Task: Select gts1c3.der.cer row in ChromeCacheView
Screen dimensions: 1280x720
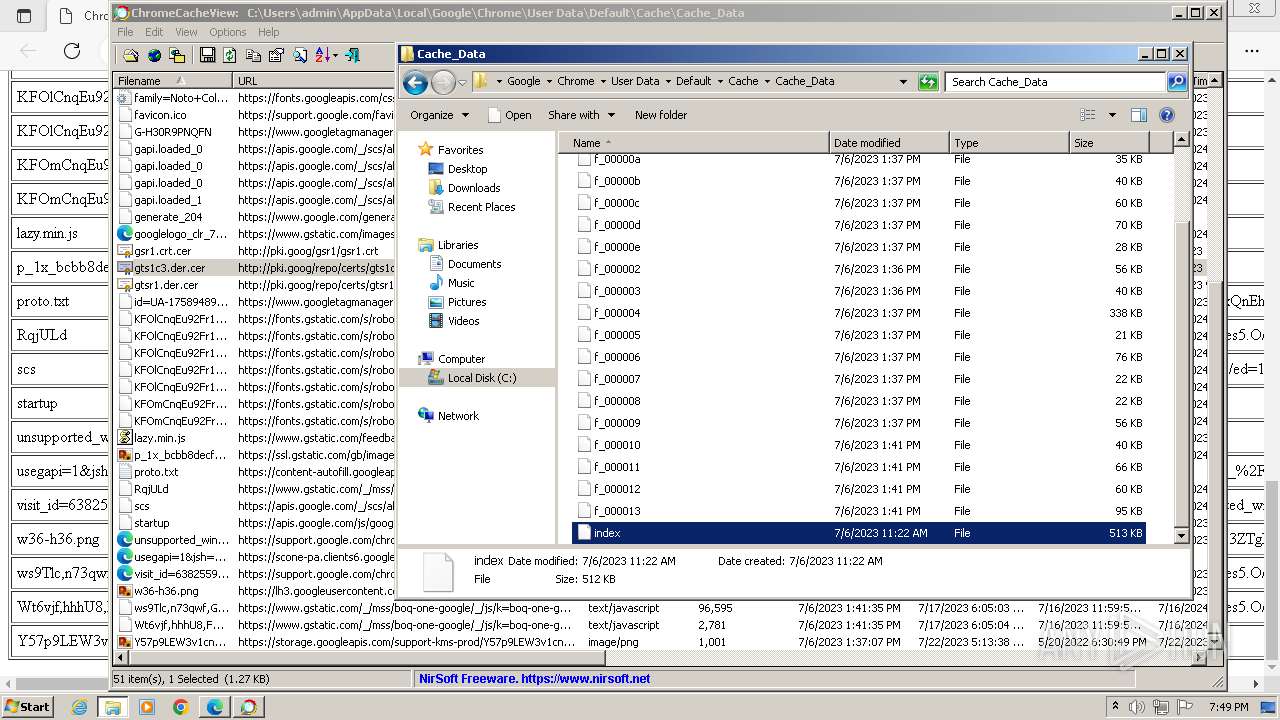Action: click(x=255, y=268)
